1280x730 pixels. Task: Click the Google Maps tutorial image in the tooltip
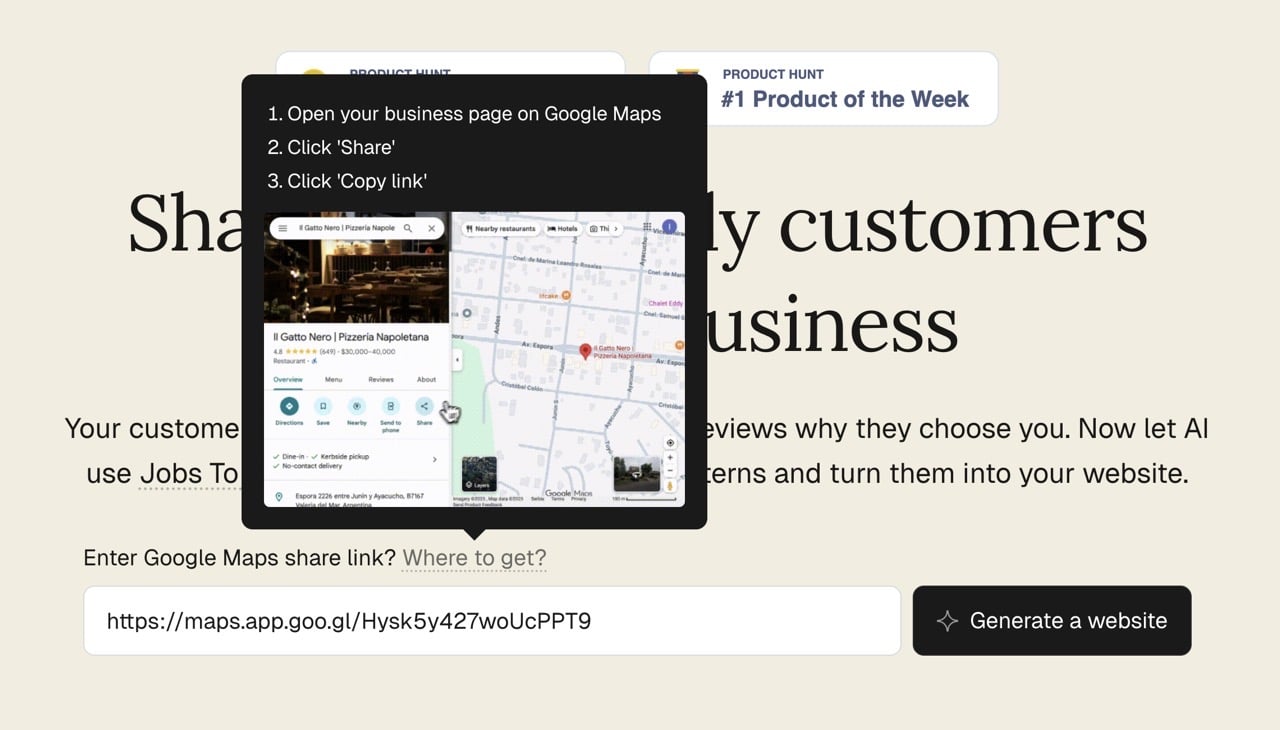pyautogui.click(x=474, y=359)
